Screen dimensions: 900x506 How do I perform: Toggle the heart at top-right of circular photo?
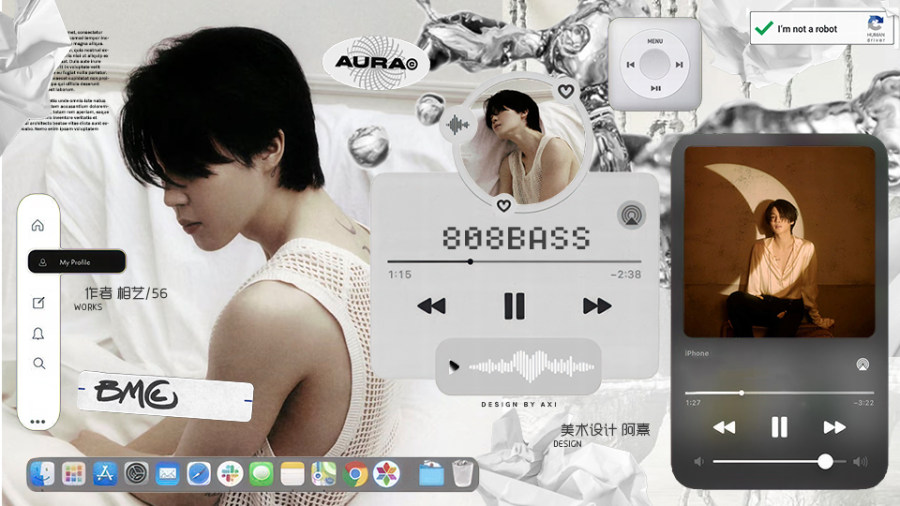click(566, 91)
